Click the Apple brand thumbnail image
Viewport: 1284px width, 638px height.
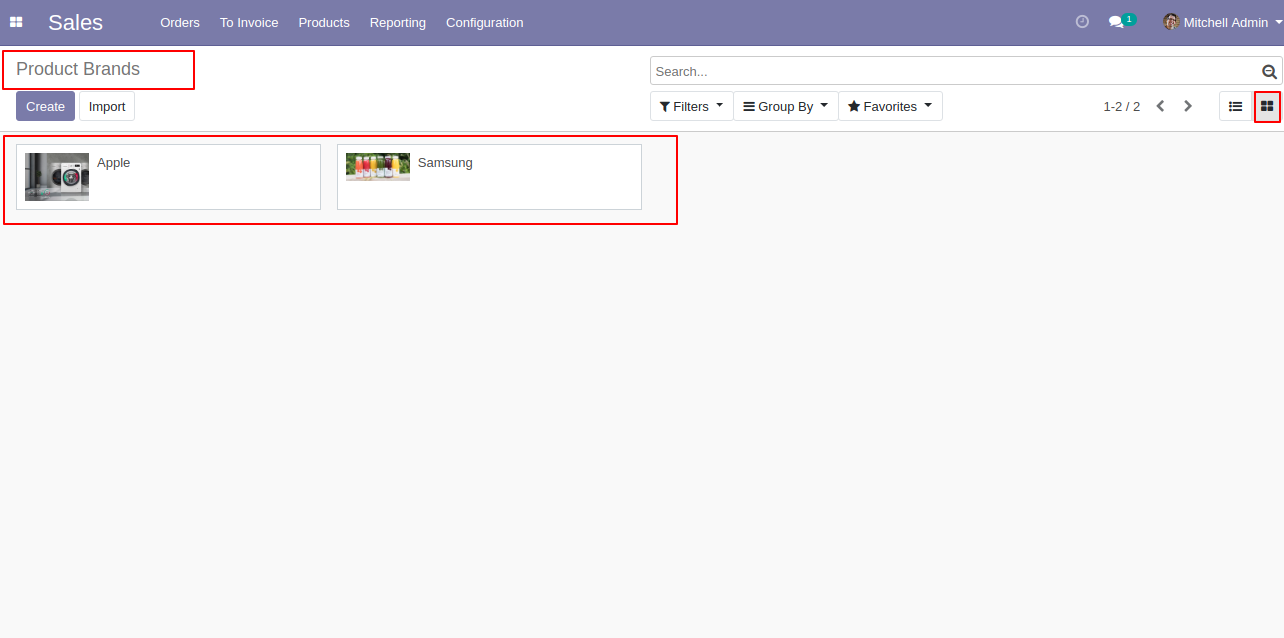point(57,177)
